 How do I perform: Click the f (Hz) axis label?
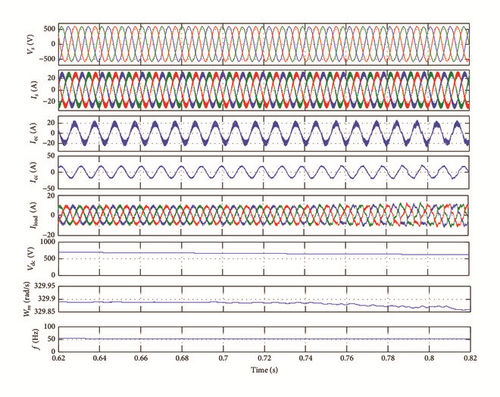tap(36, 340)
